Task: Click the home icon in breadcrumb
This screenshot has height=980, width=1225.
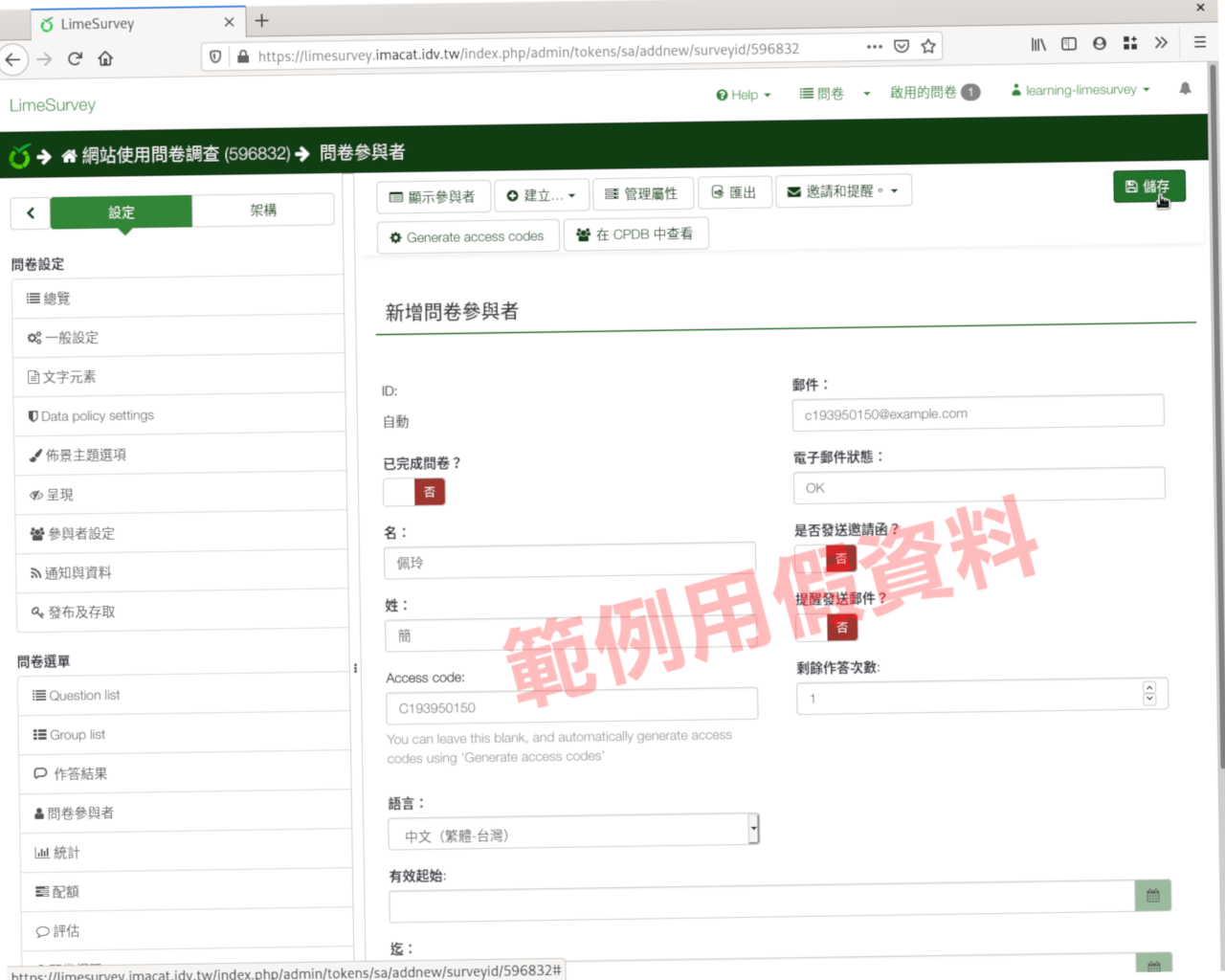Action: pyautogui.click(x=69, y=155)
